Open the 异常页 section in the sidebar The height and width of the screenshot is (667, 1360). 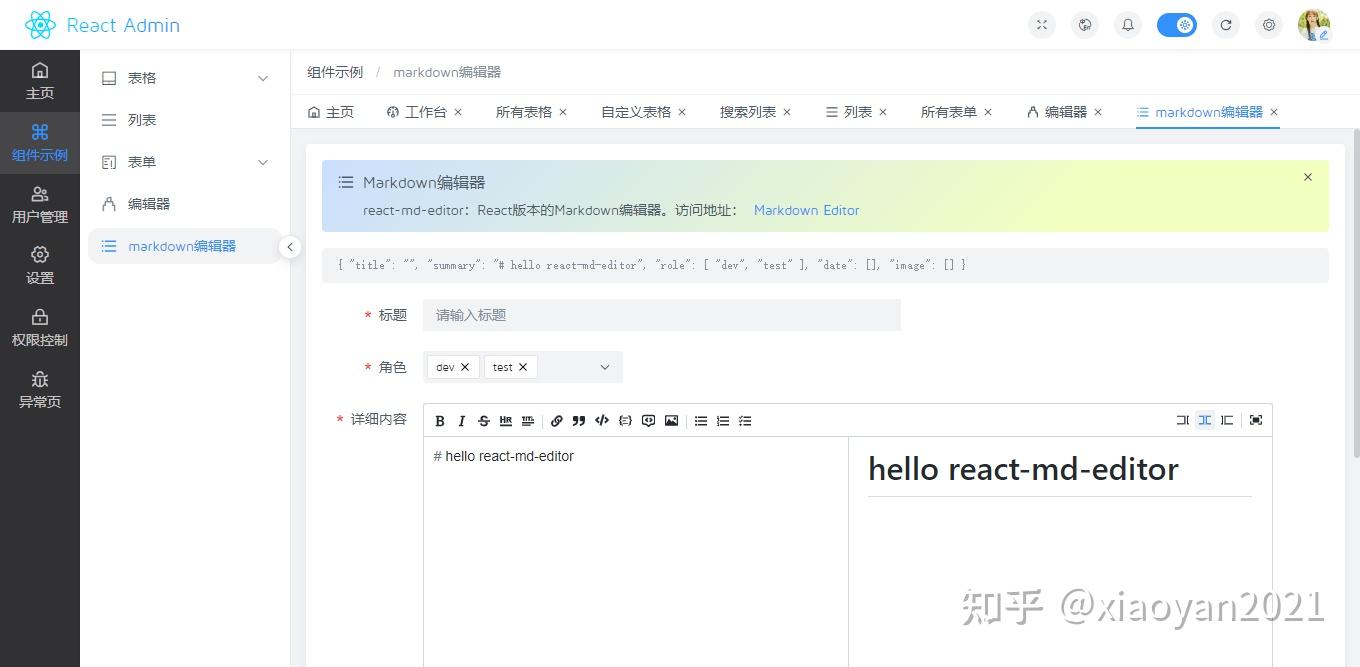[40, 392]
